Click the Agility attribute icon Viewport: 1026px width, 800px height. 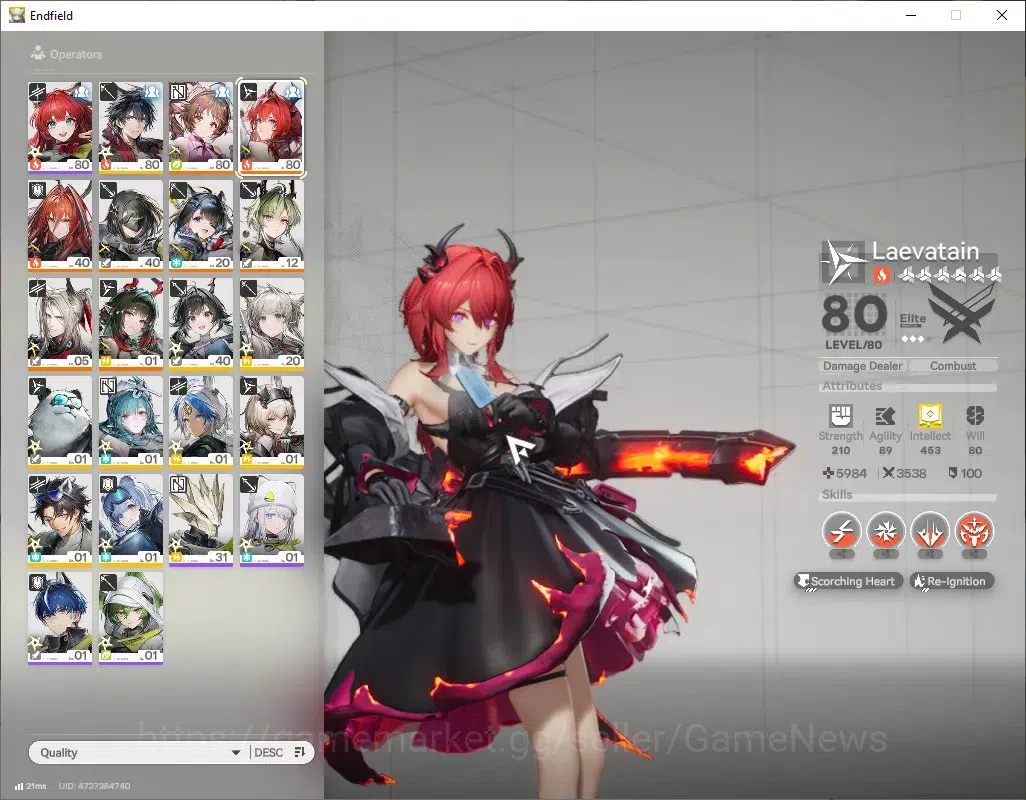[x=885, y=416]
